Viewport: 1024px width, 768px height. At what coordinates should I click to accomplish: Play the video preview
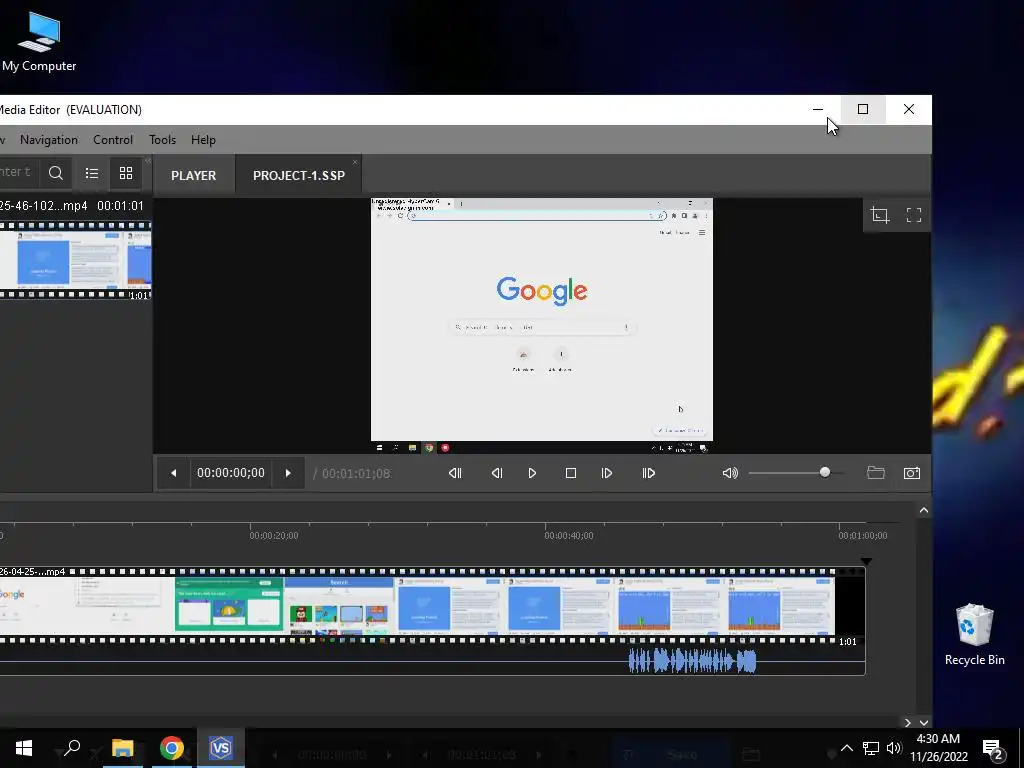pos(532,473)
